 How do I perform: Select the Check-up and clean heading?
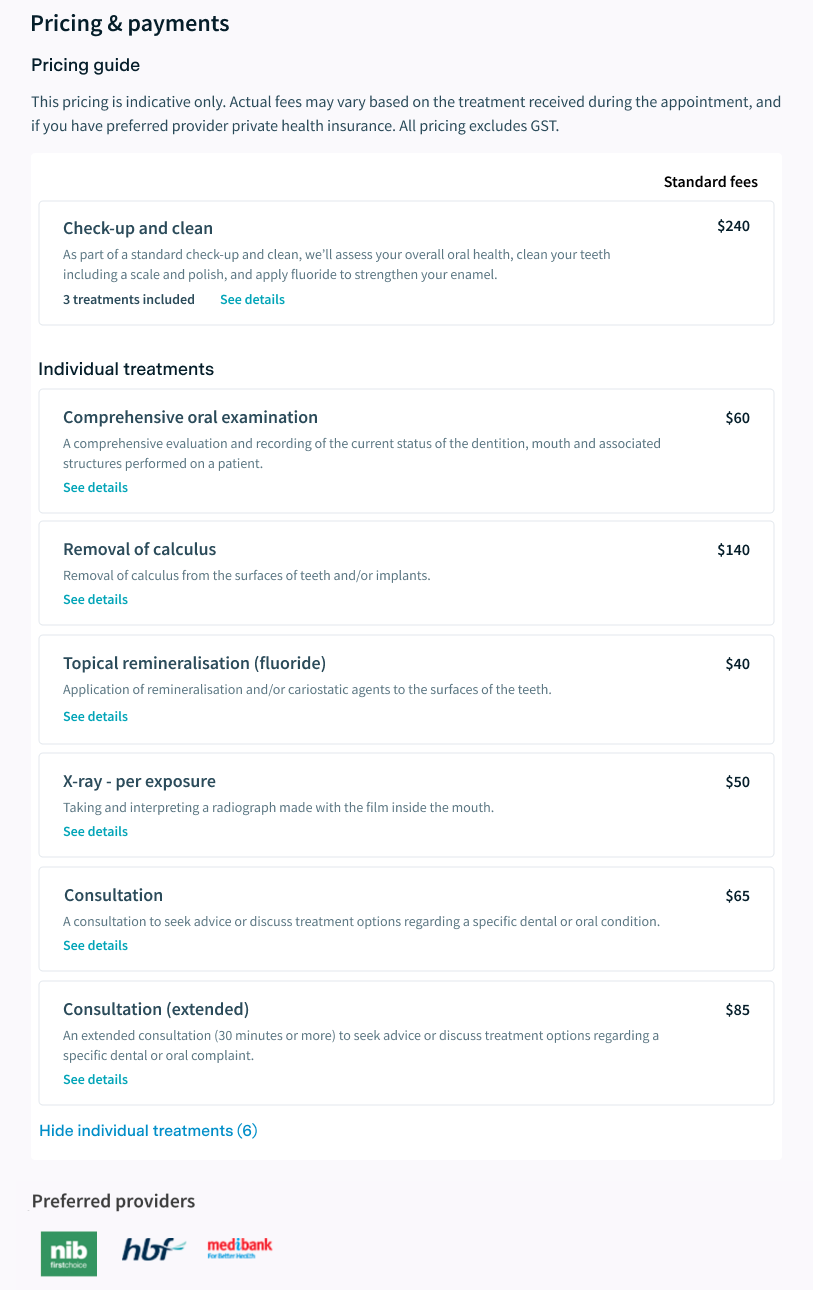tap(138, 228)
